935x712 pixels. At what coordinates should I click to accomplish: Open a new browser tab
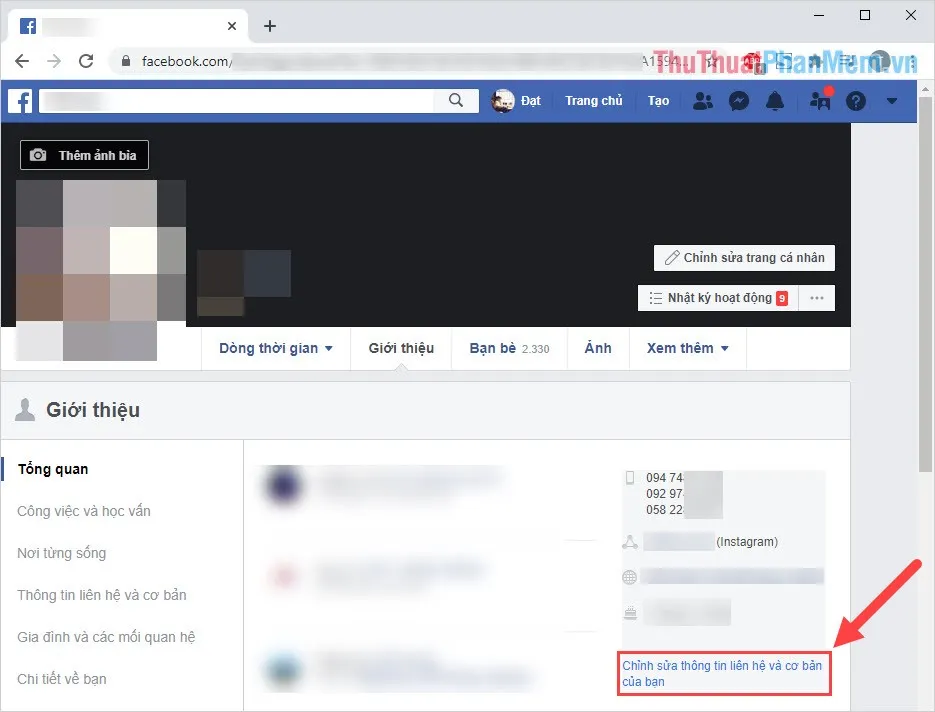point(270,26)
